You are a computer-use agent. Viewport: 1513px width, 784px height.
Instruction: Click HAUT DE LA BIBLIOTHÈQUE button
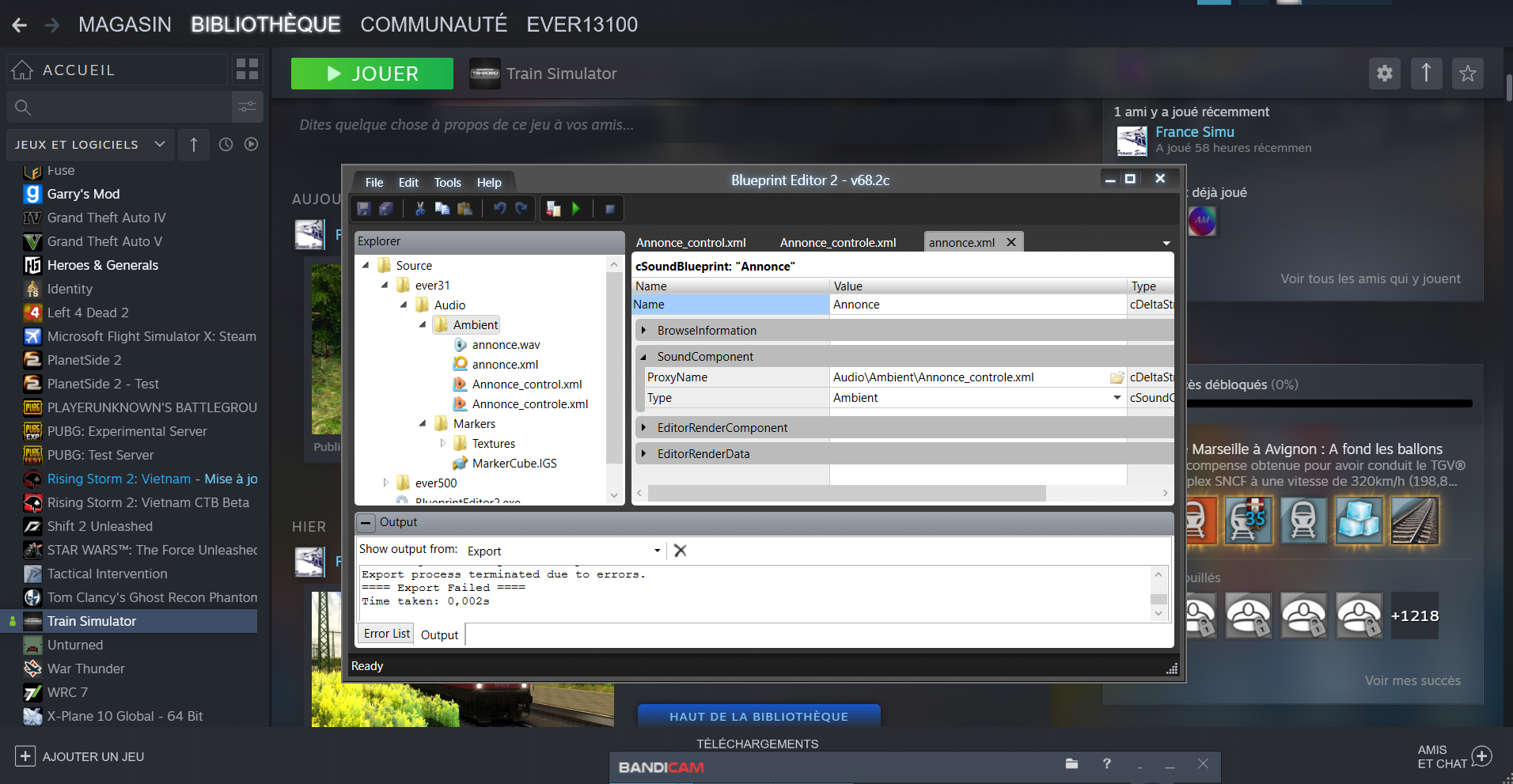click(759, 716)
